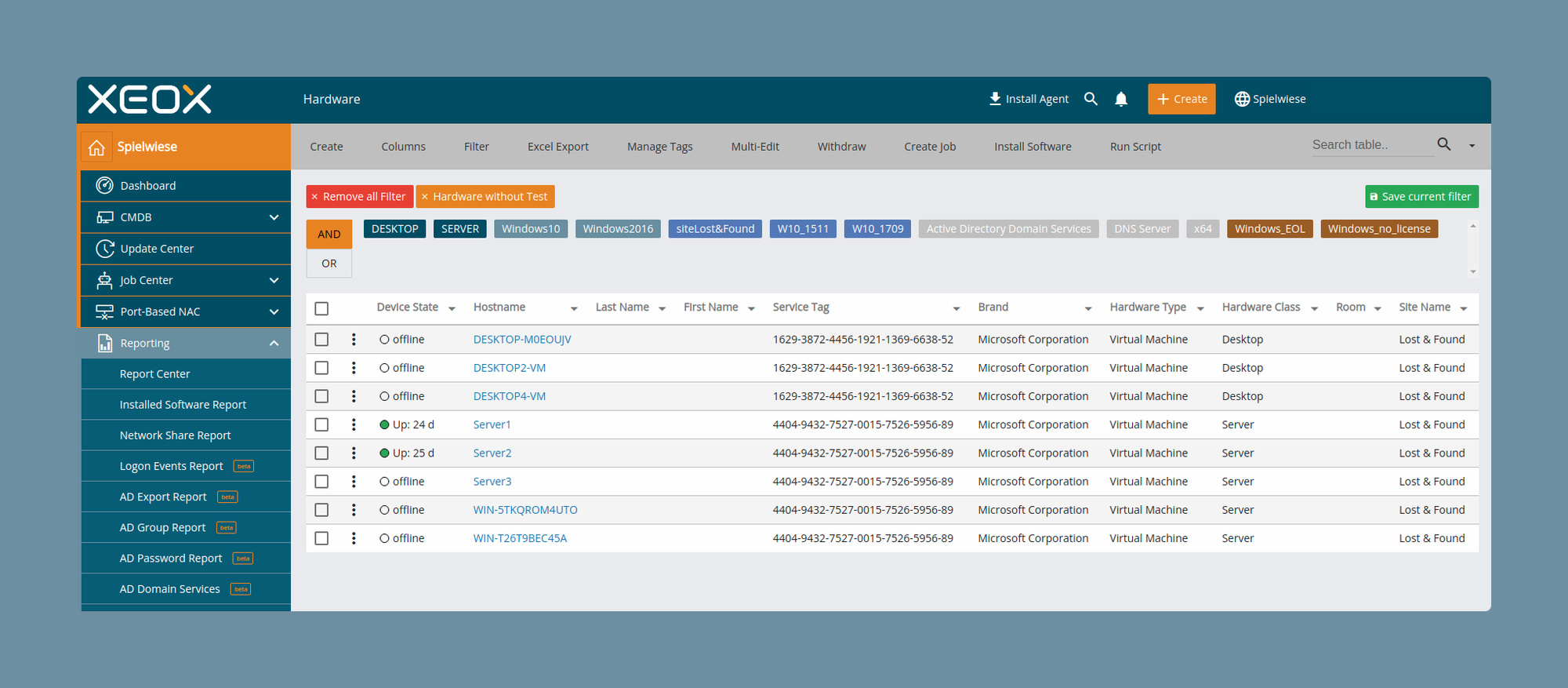The image size is (1568, 688).
Task: Click the CMDB monitor icon
Action: pos(104,217)
